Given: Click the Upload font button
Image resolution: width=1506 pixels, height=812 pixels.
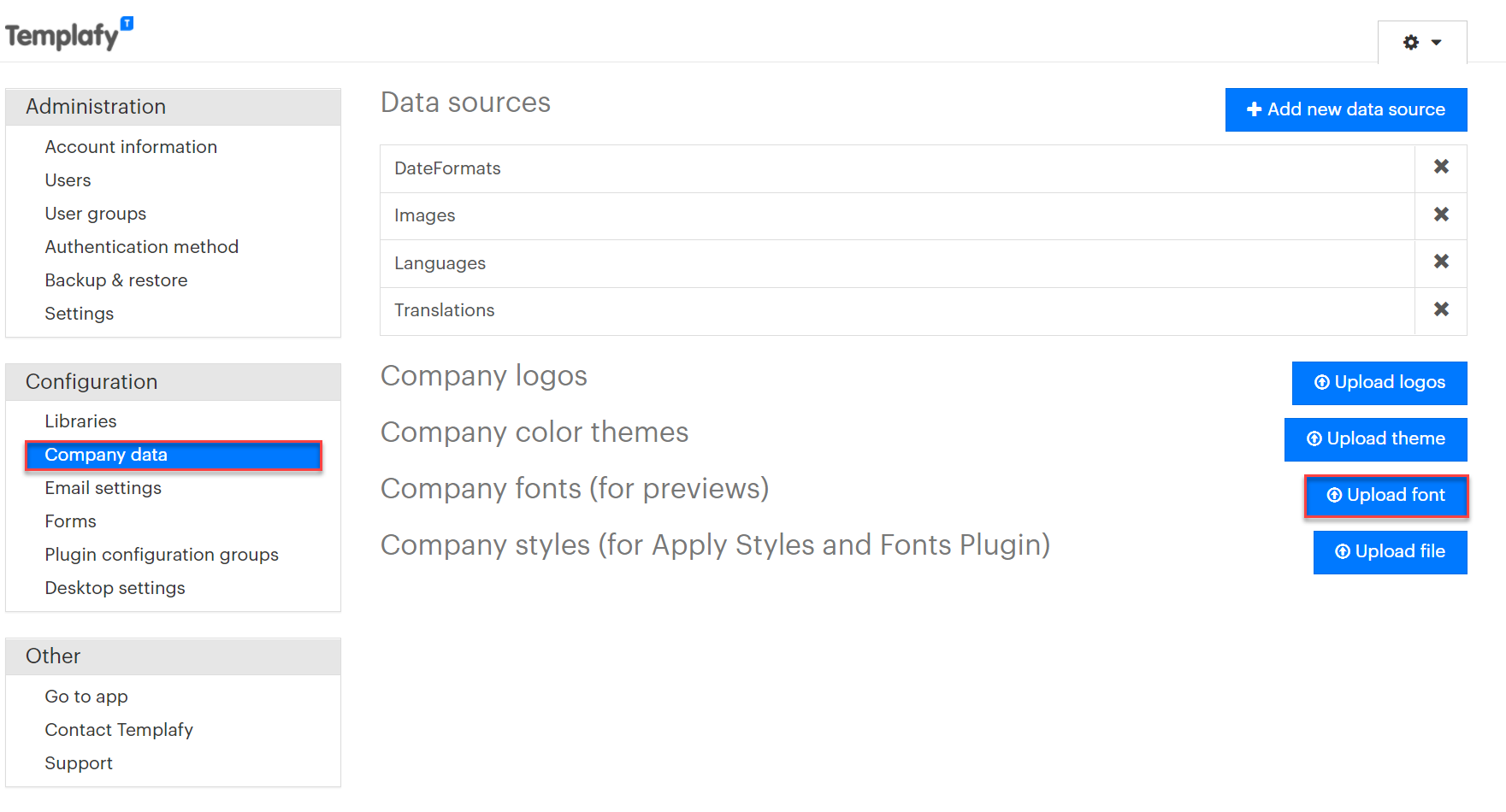Looking at the screenshot, I should [x=1386, y=496].
